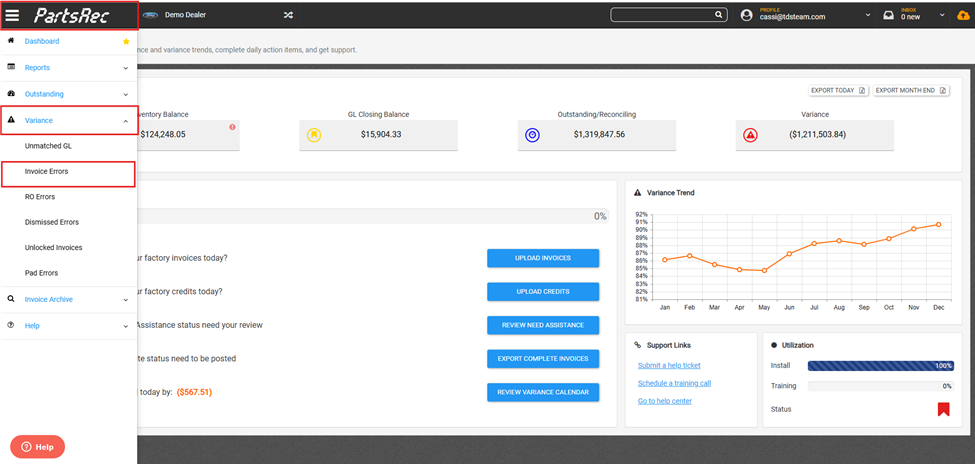The height and width of the screenshot is (464, 975).
Task: Open the inbox dropdown arrow
Action: (x=942, y=16)
